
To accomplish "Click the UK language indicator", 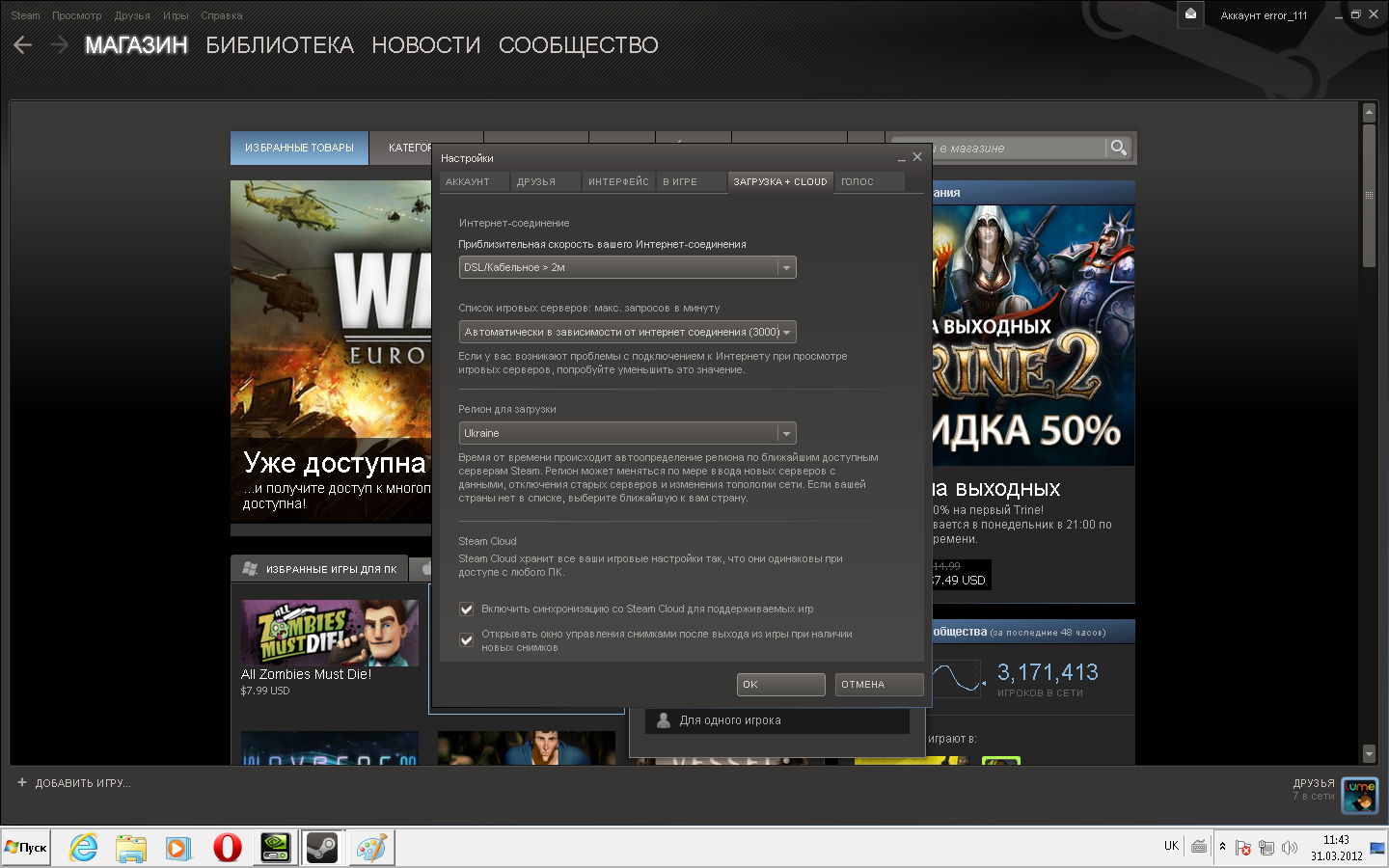I will 1171,846.
